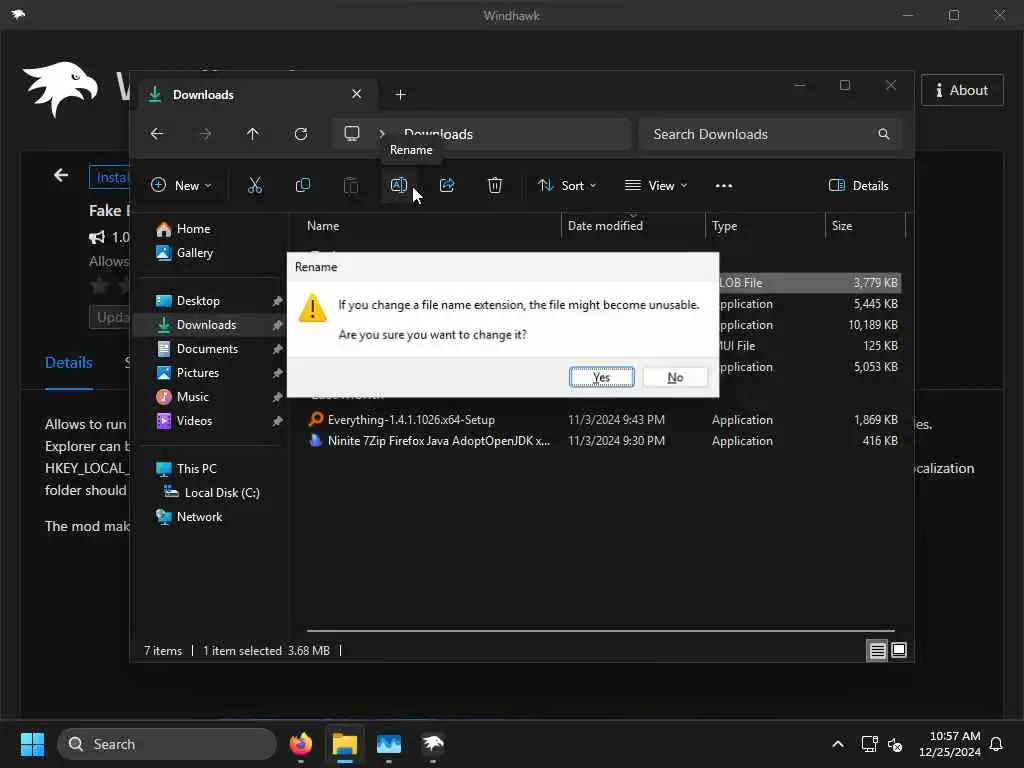Click the horizontal scrollbar in file list
Screen dimensions: 1024x768
point(600,631)
